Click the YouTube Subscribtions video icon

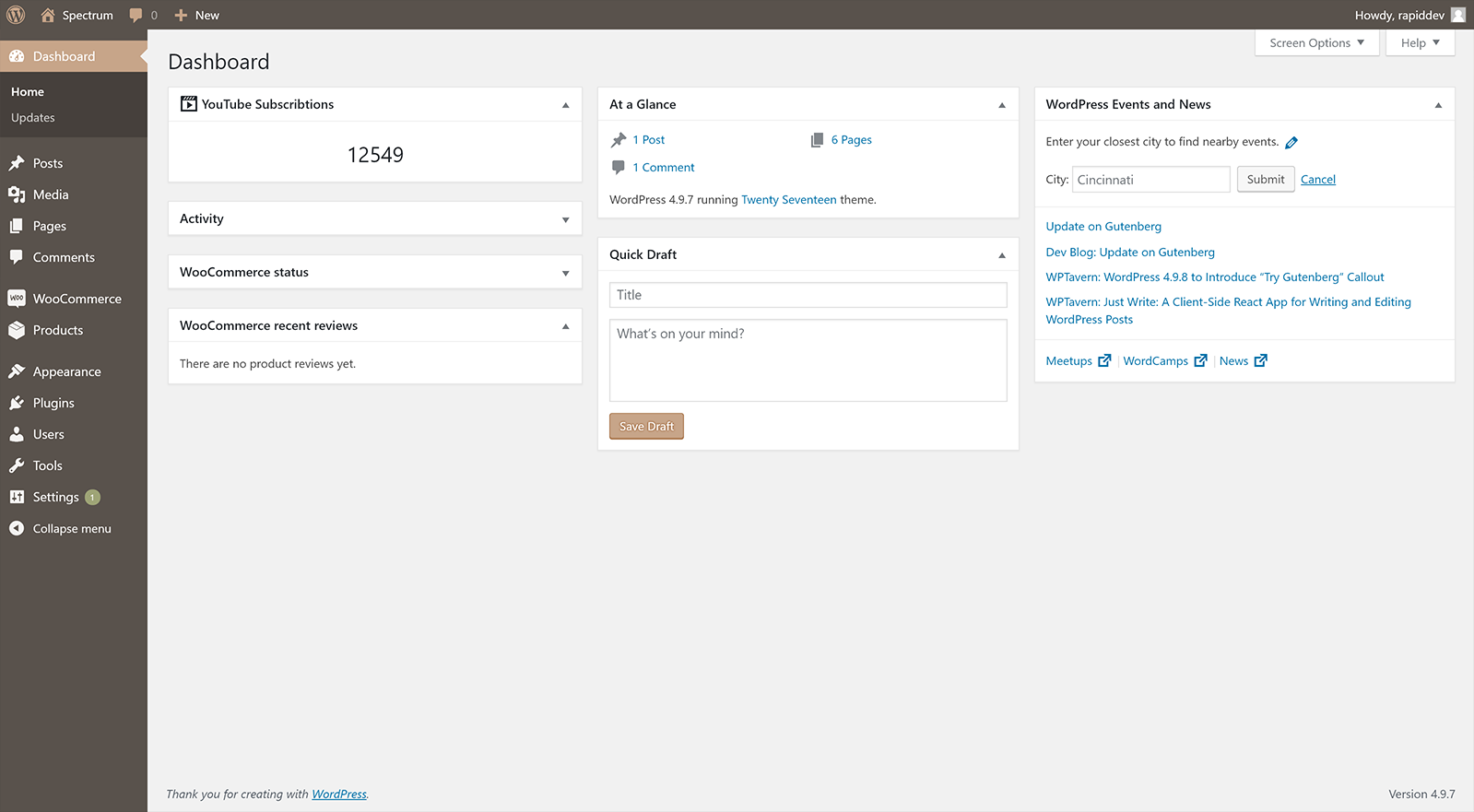[x=189, y=104]
